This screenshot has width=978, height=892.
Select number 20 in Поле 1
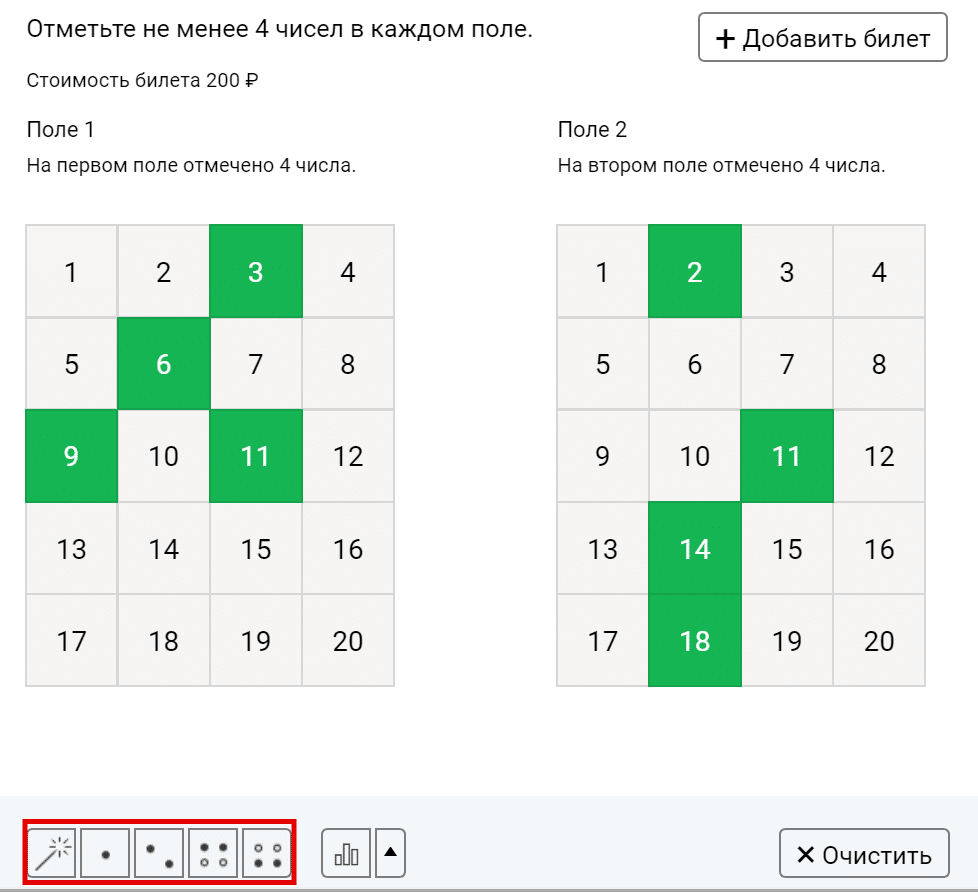[348, 641]
